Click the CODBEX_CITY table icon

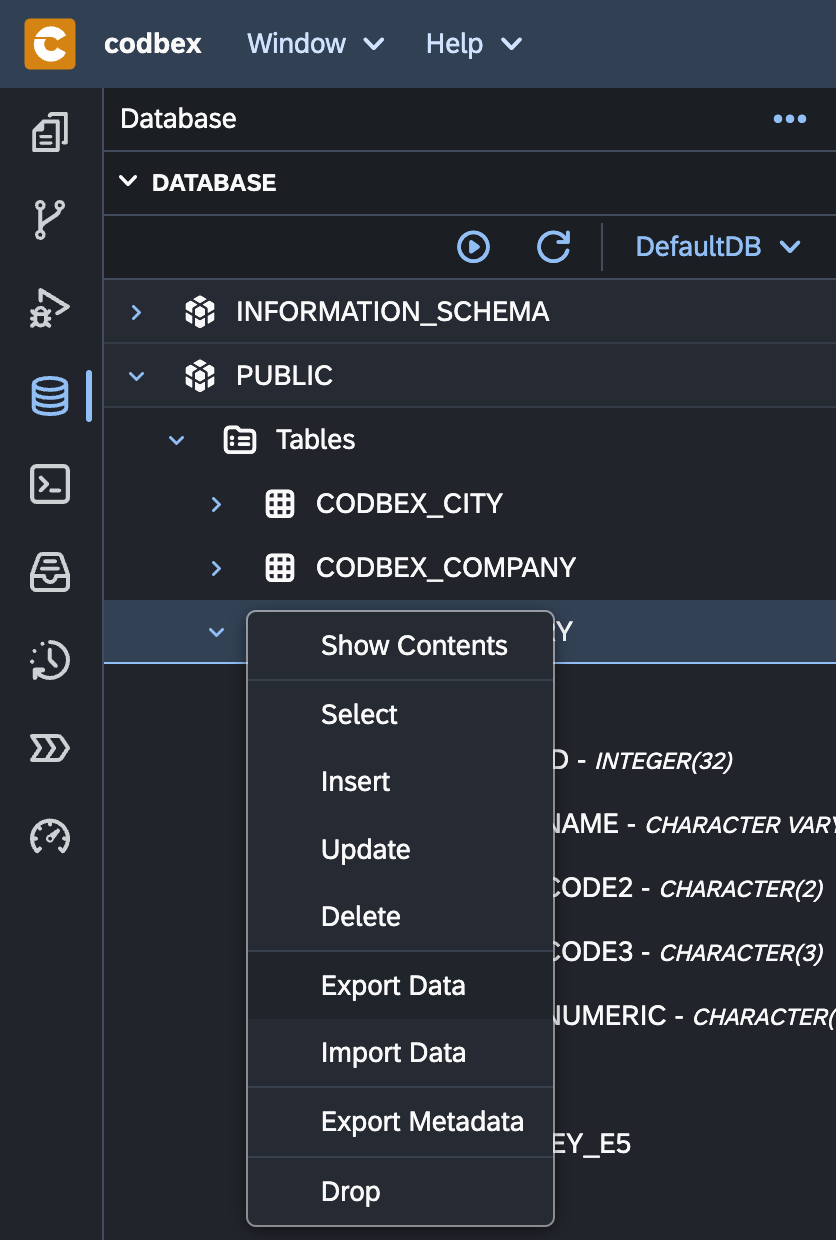pyautogui.click(x=280, y=504)
